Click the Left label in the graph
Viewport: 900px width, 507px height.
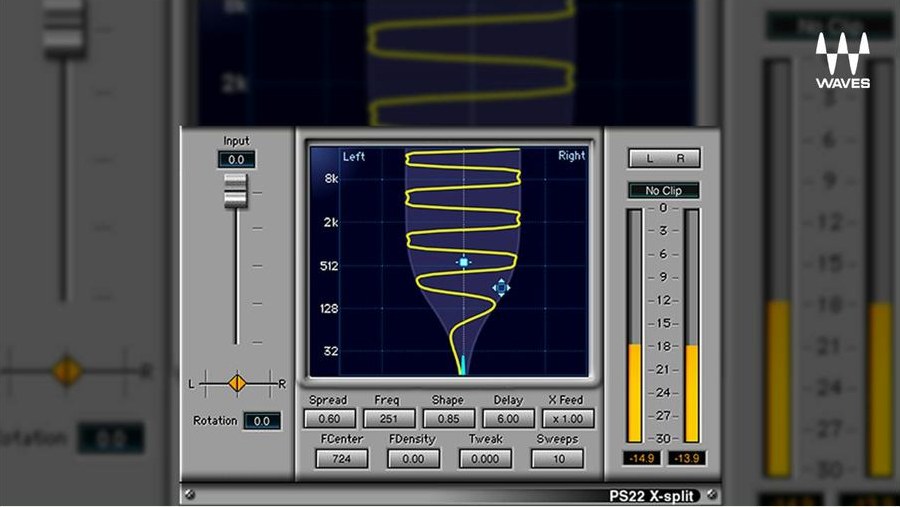(354, 156)
